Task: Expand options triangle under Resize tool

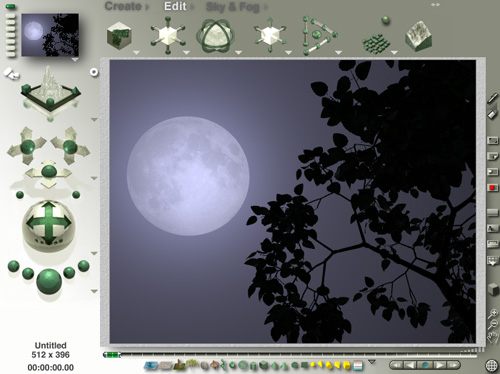Action: tap(186, 53)
